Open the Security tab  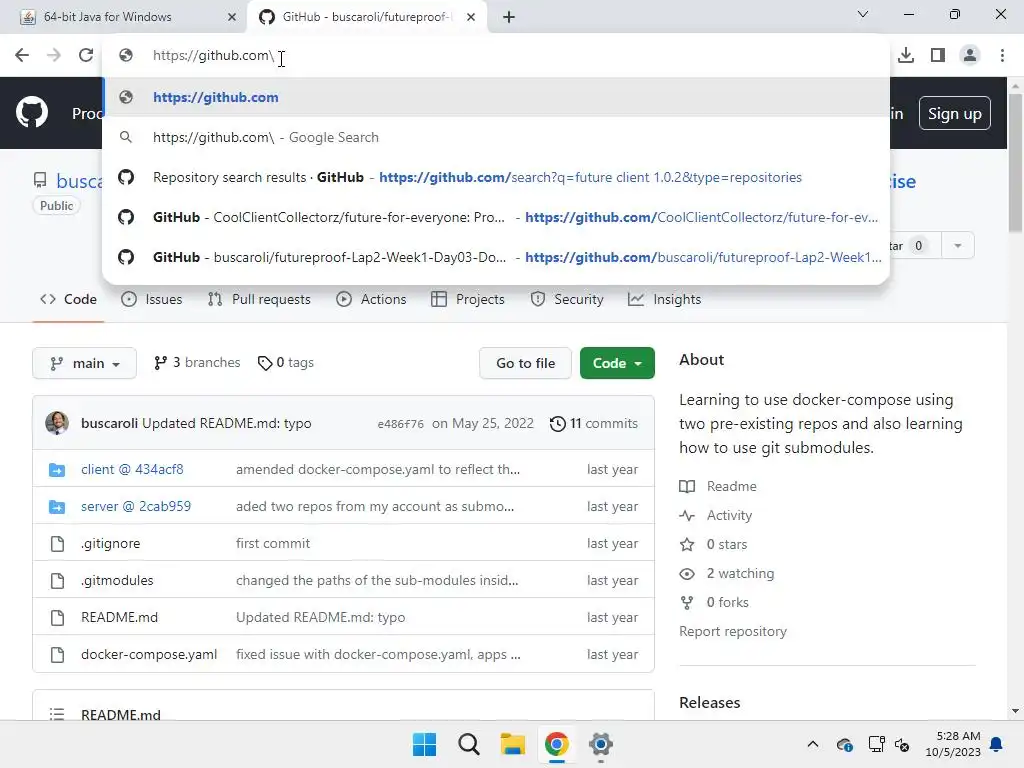pos(567,299)
